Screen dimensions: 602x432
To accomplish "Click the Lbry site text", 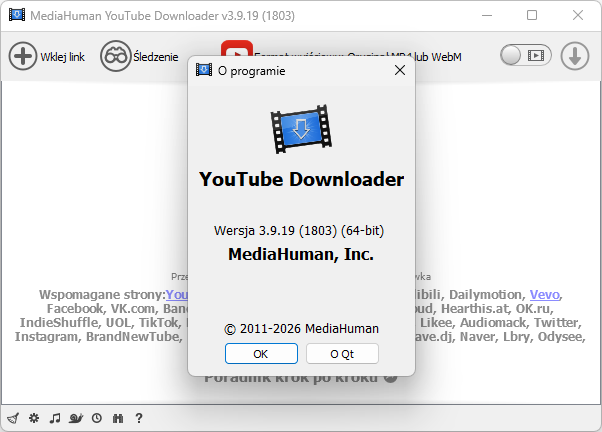I will click(517, 337).
